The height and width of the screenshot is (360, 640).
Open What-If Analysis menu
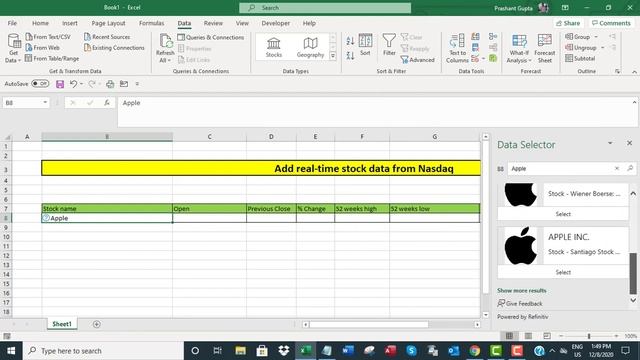coord(519,48)
